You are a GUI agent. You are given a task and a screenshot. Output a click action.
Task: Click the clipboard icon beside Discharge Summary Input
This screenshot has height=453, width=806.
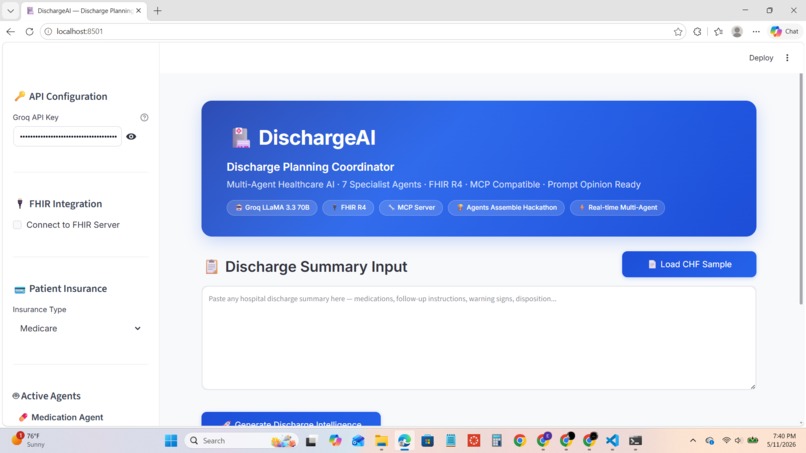pyautogui.click(x=211, y=266)
